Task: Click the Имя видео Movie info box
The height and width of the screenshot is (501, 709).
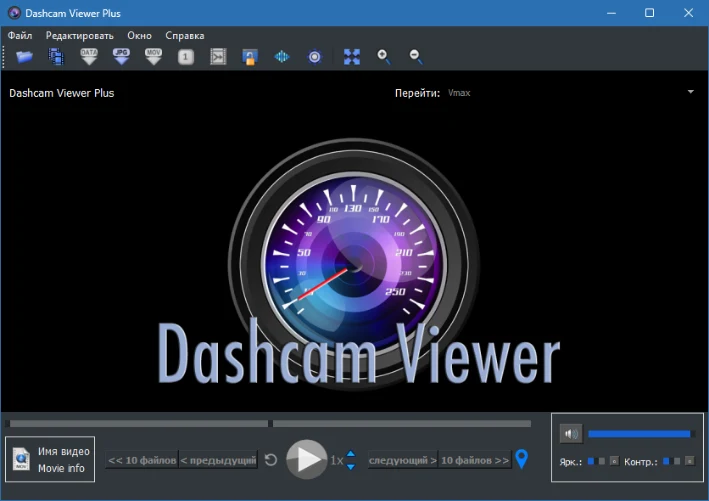Action: (50, 459)
